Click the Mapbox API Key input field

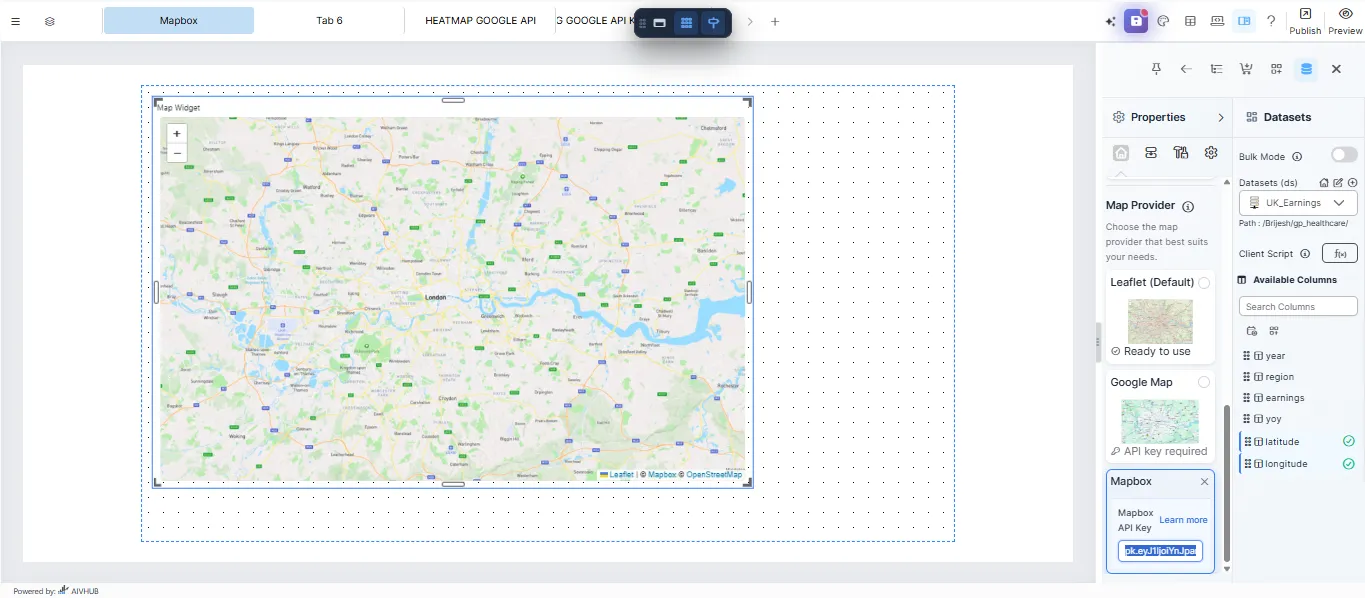[1159, 550]
